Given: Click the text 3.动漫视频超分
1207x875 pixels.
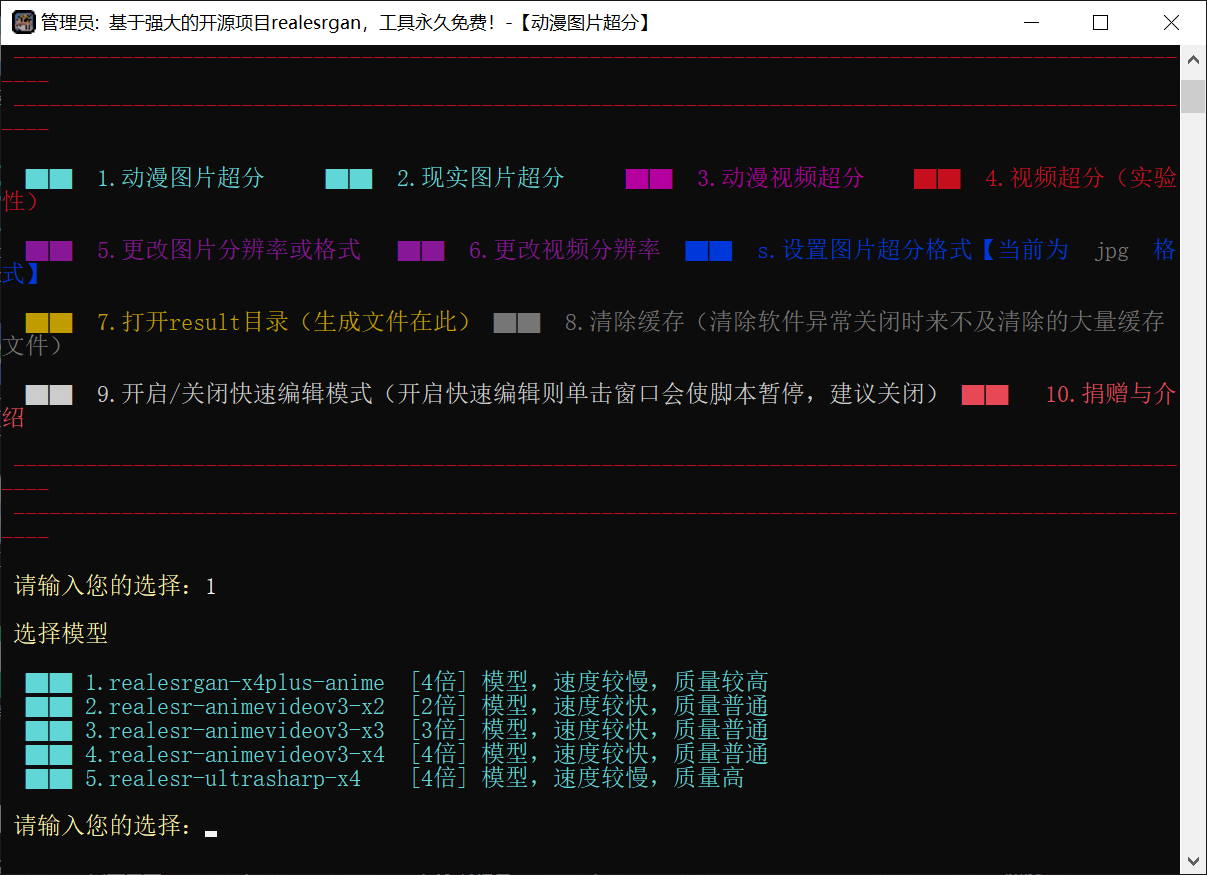Looking at the screenshot, I should click(781, 179).
